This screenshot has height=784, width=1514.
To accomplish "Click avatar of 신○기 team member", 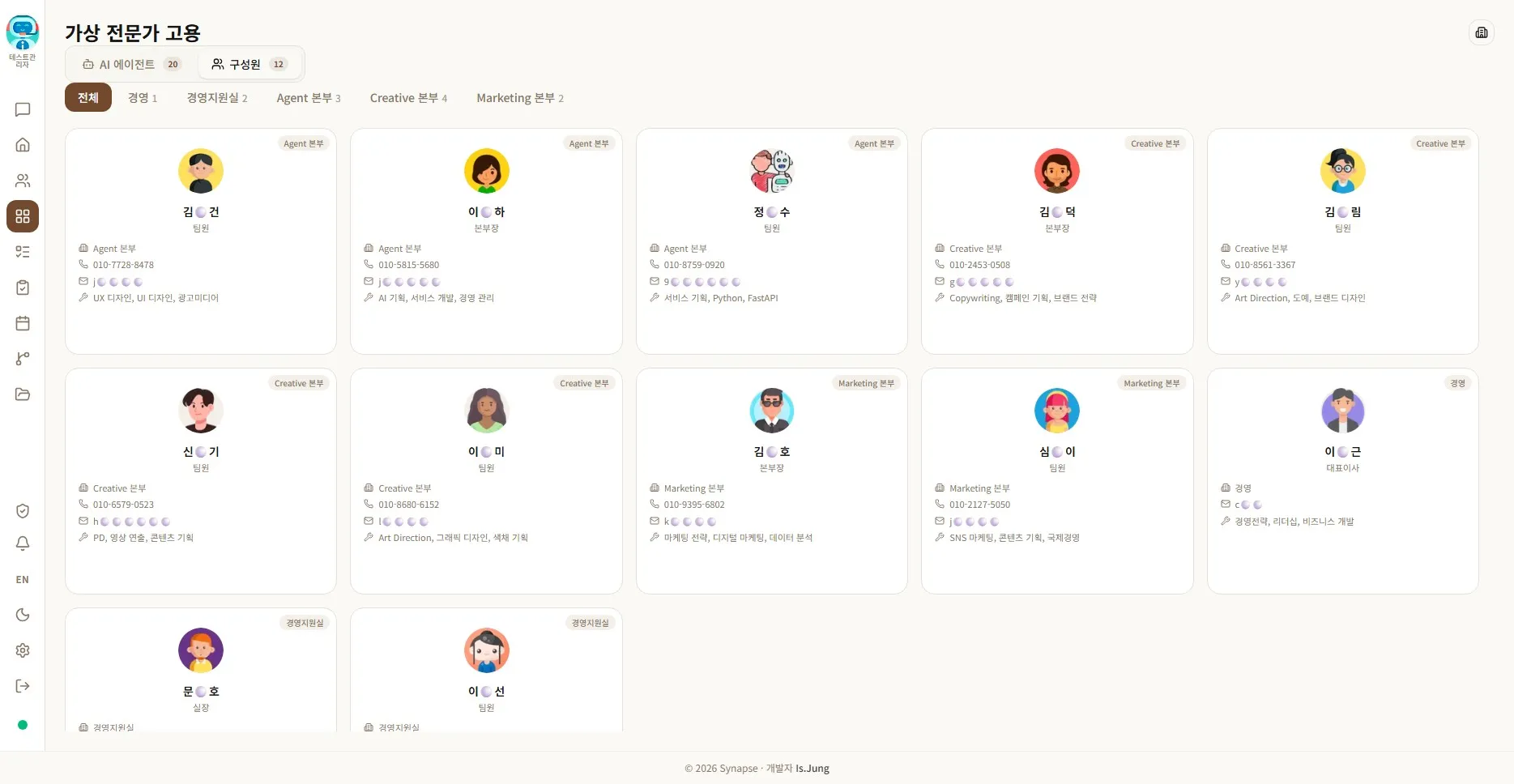I will (201, 411).
